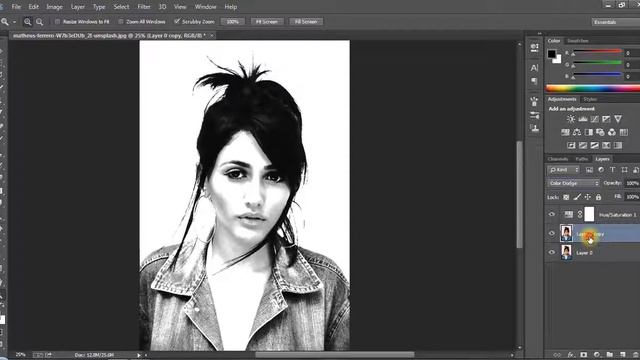Select the Hue/Saturation 1 layer mask thumbnail
The height and width of the screenshot is (360, 640).
589,214
